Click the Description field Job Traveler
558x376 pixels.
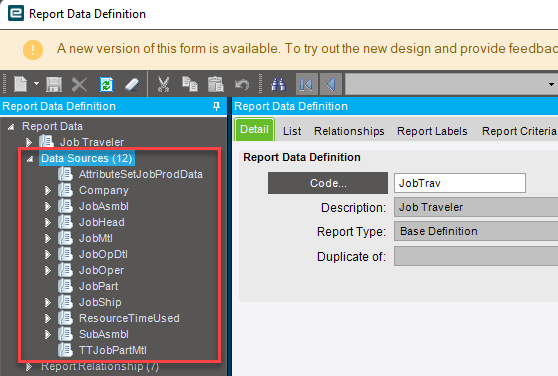[x=476, y=207]
